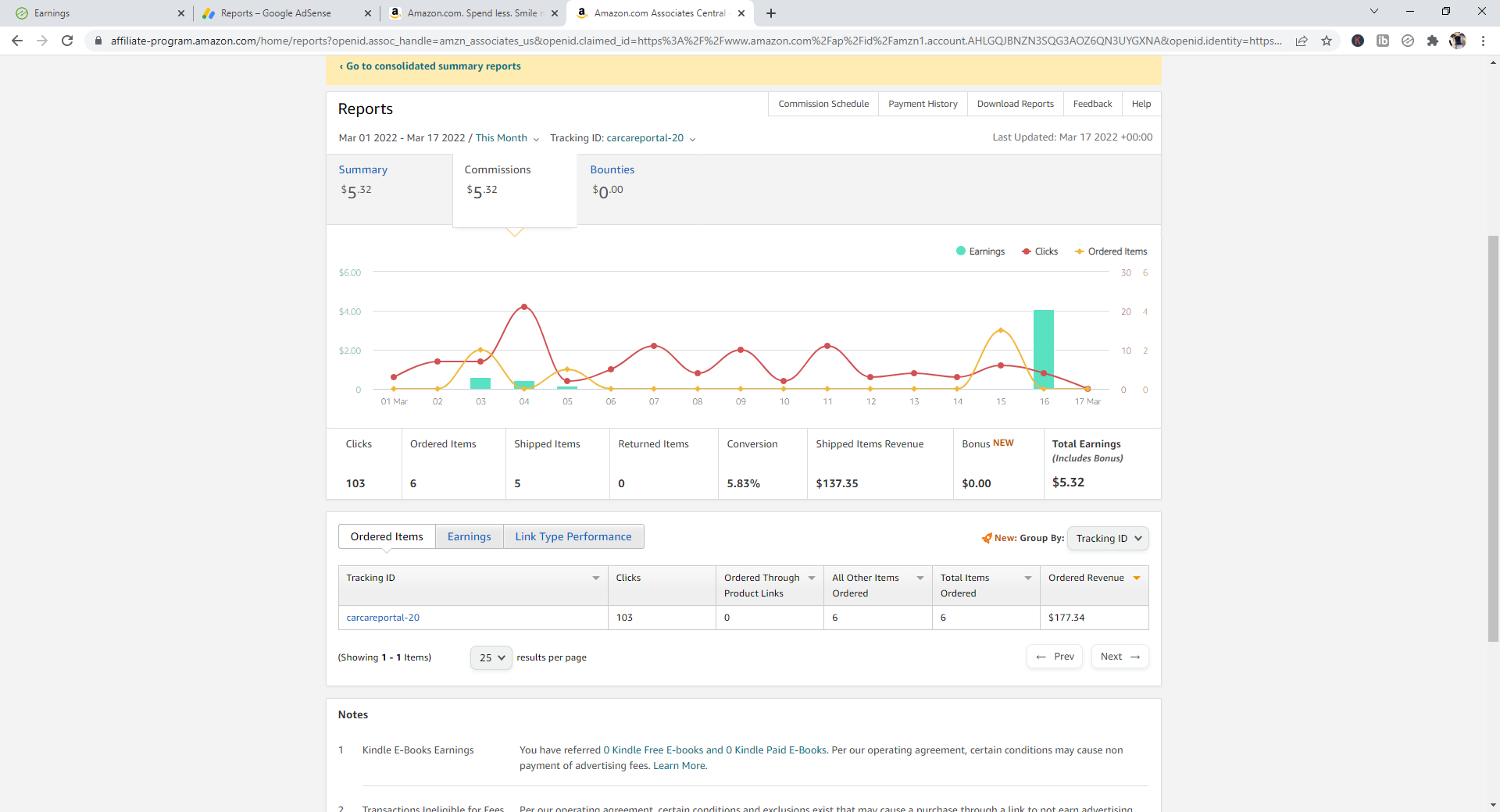Click the 16 Mar earnings bar
The width and height of the screenshot is (1500, 812).
(1044, 349)
